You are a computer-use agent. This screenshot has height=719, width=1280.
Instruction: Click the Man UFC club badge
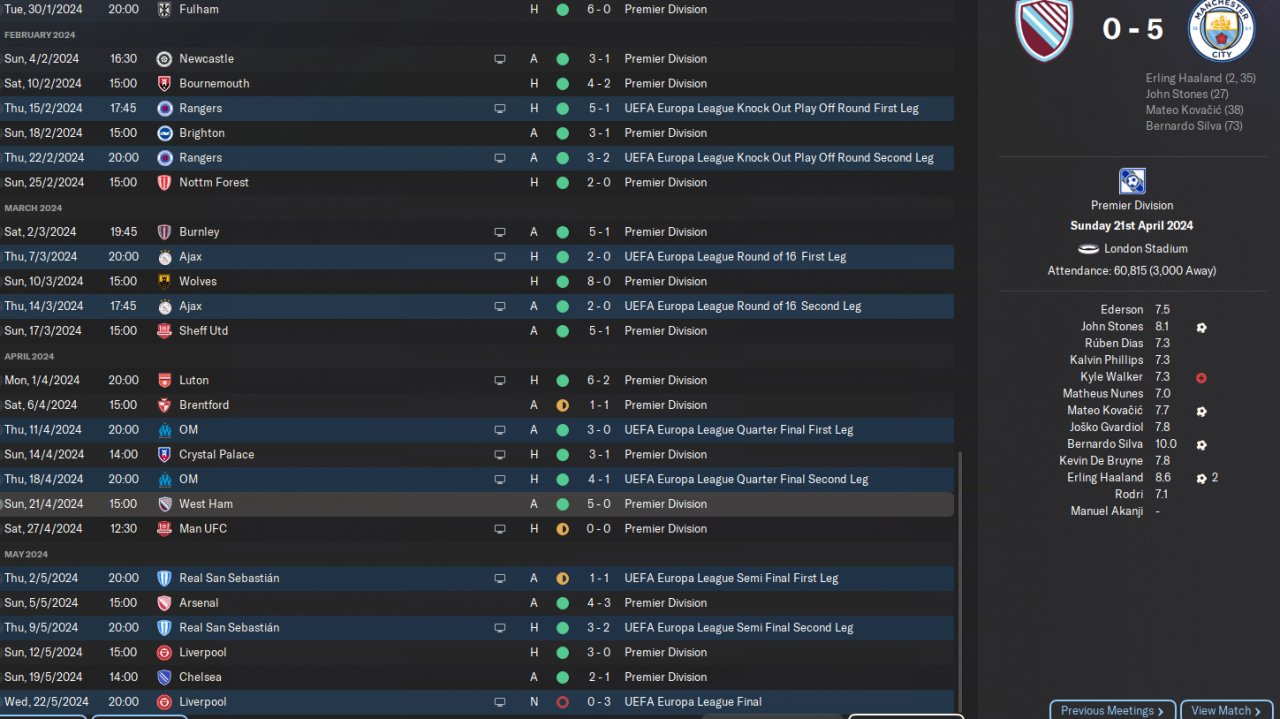(x=165, y=529)
